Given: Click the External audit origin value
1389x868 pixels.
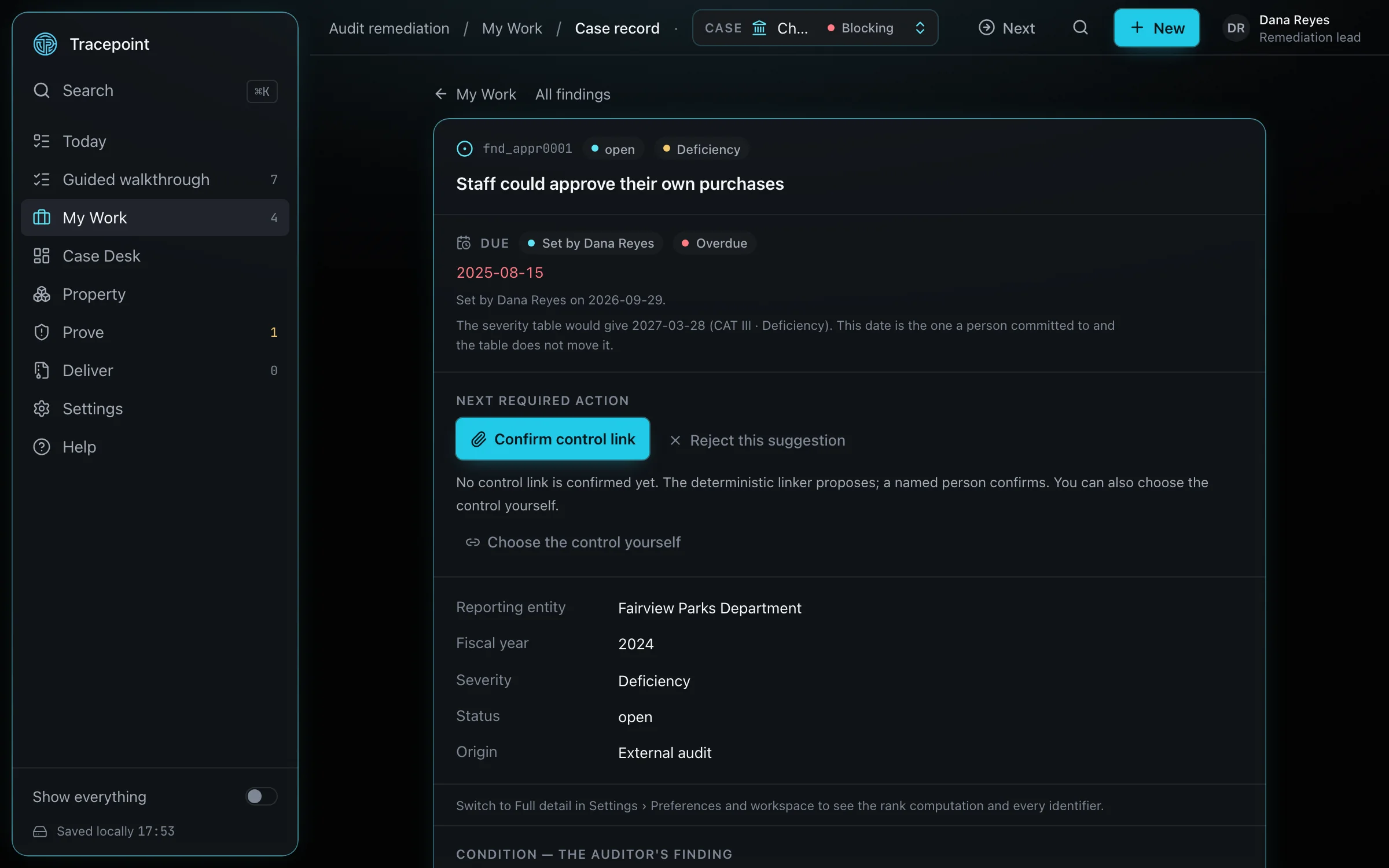Looking at the screenshot, I should coord(664,753).
